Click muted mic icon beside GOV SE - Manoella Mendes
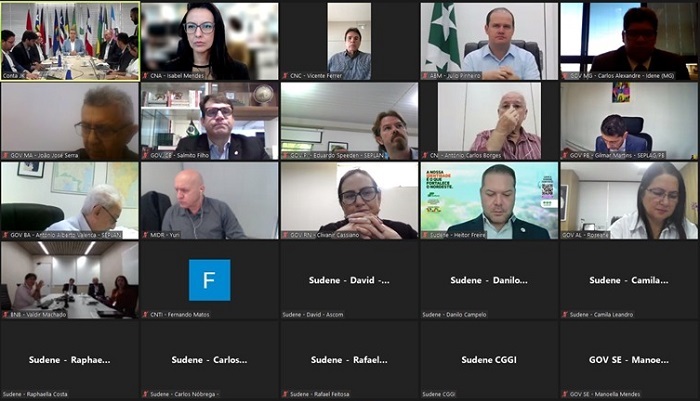This screenshot has width=700, height=401. point(565,394)
